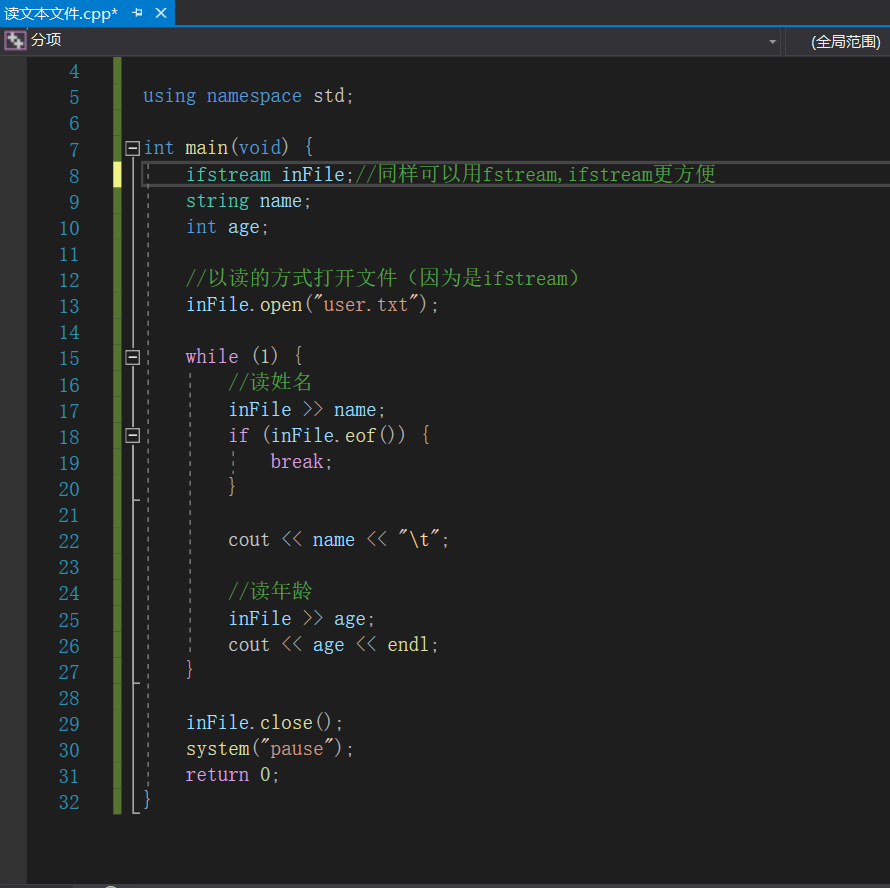Click the 'break;' statement

[301, 462]
